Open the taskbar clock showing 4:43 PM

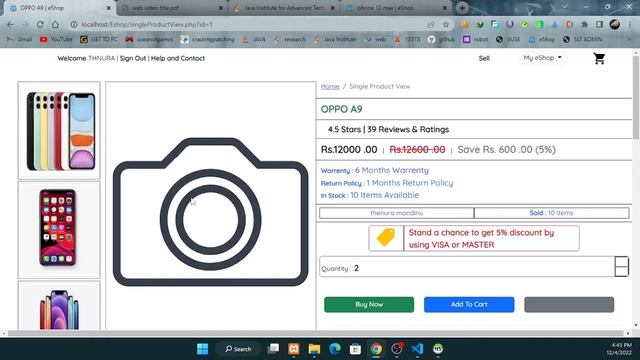(619, 349)
